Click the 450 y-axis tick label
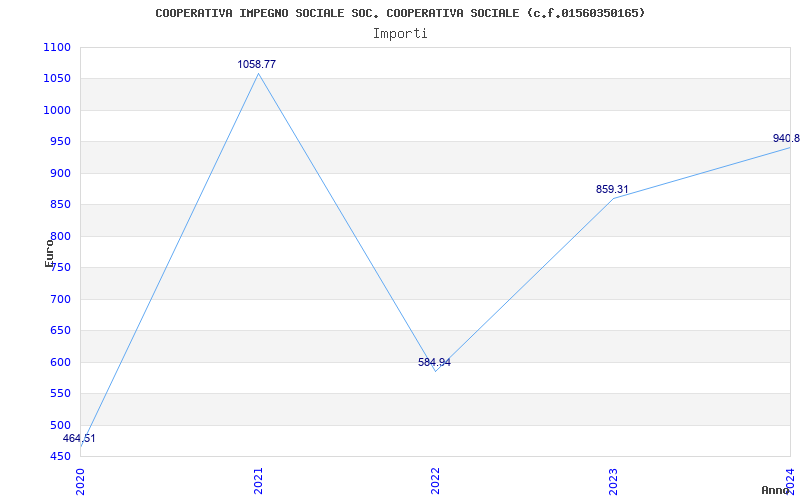Image resolution: width=800 pixels, height=500 pixels. click(x=60, y=457)
